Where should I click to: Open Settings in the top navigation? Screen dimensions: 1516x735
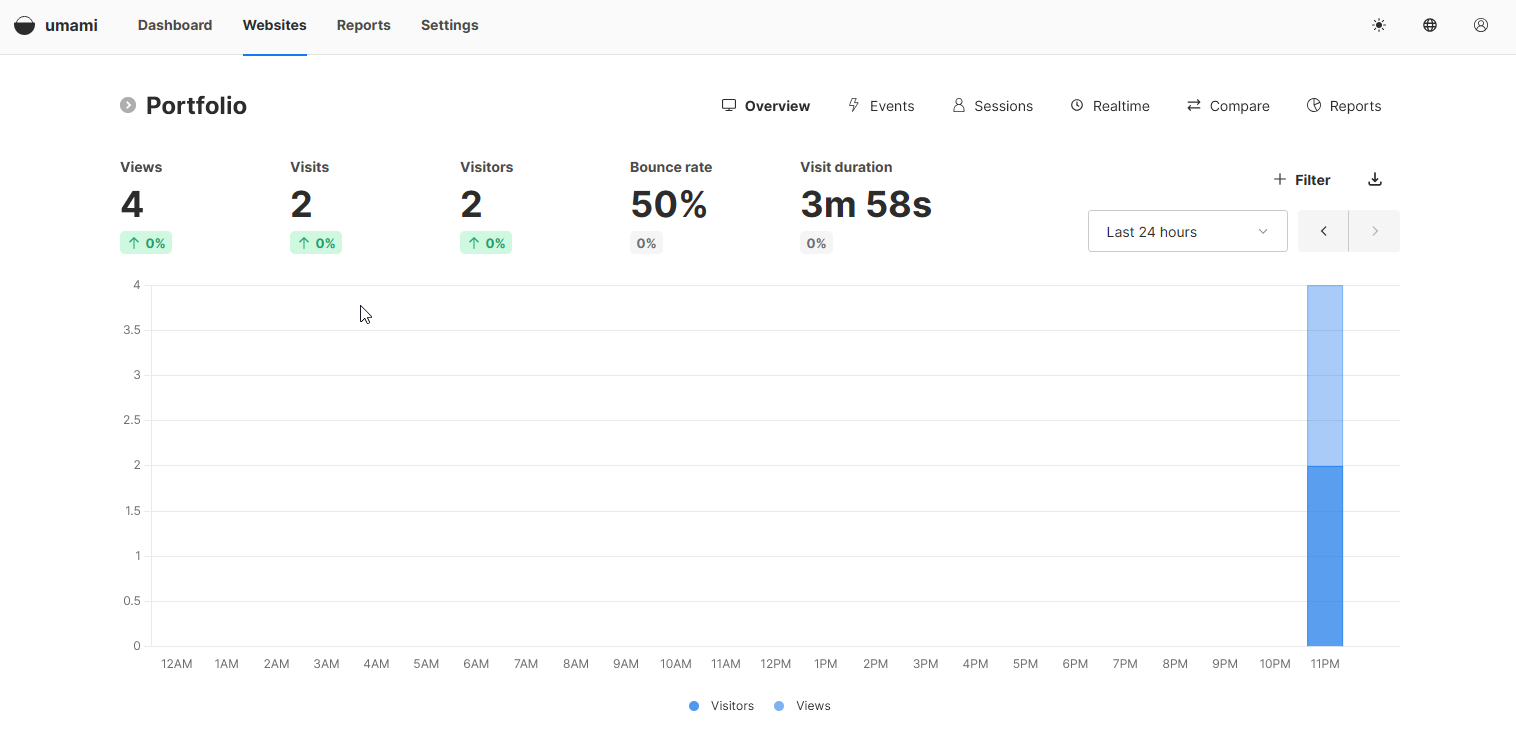click(x=449, y=25)
